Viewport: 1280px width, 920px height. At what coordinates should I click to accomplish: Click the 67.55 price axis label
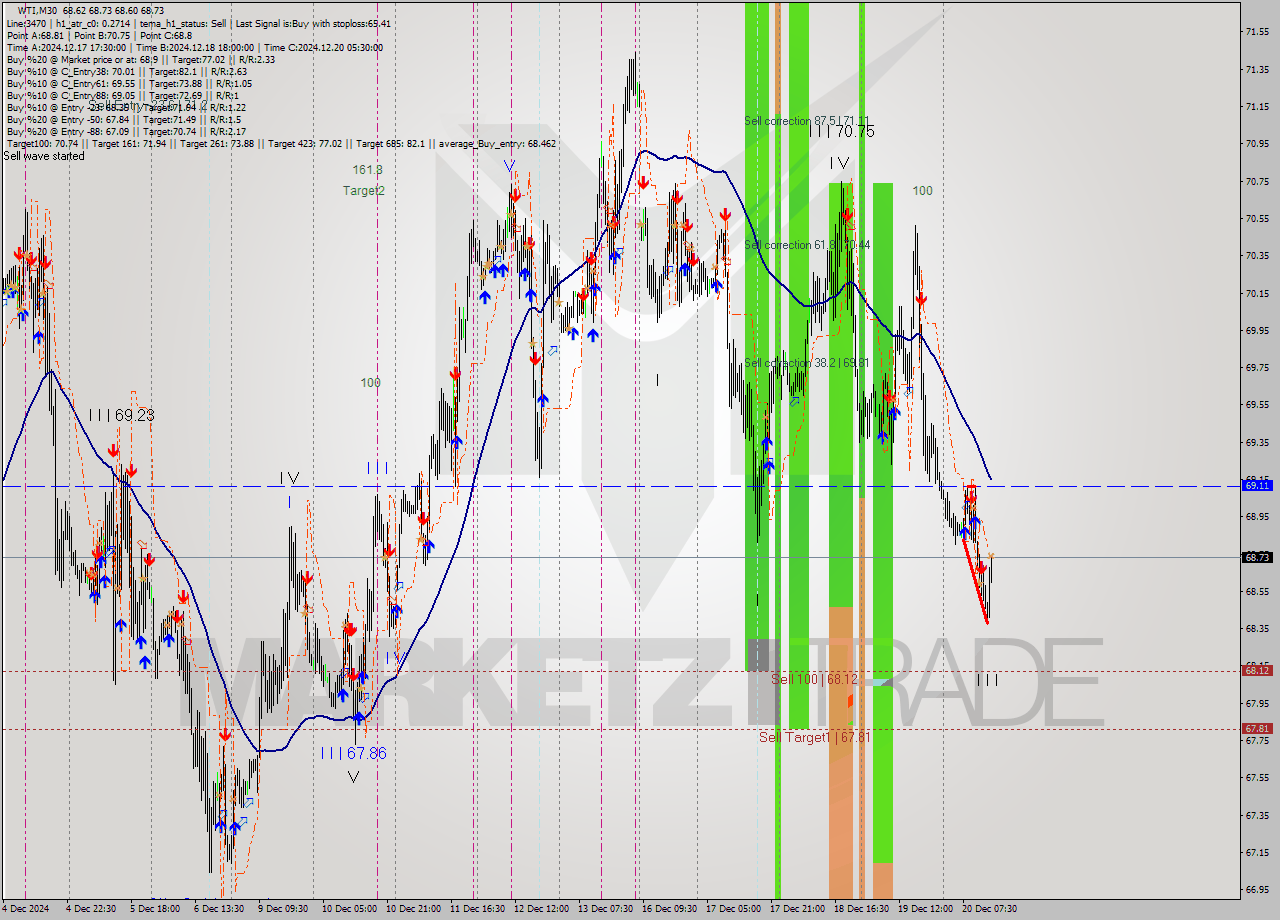1257,777
